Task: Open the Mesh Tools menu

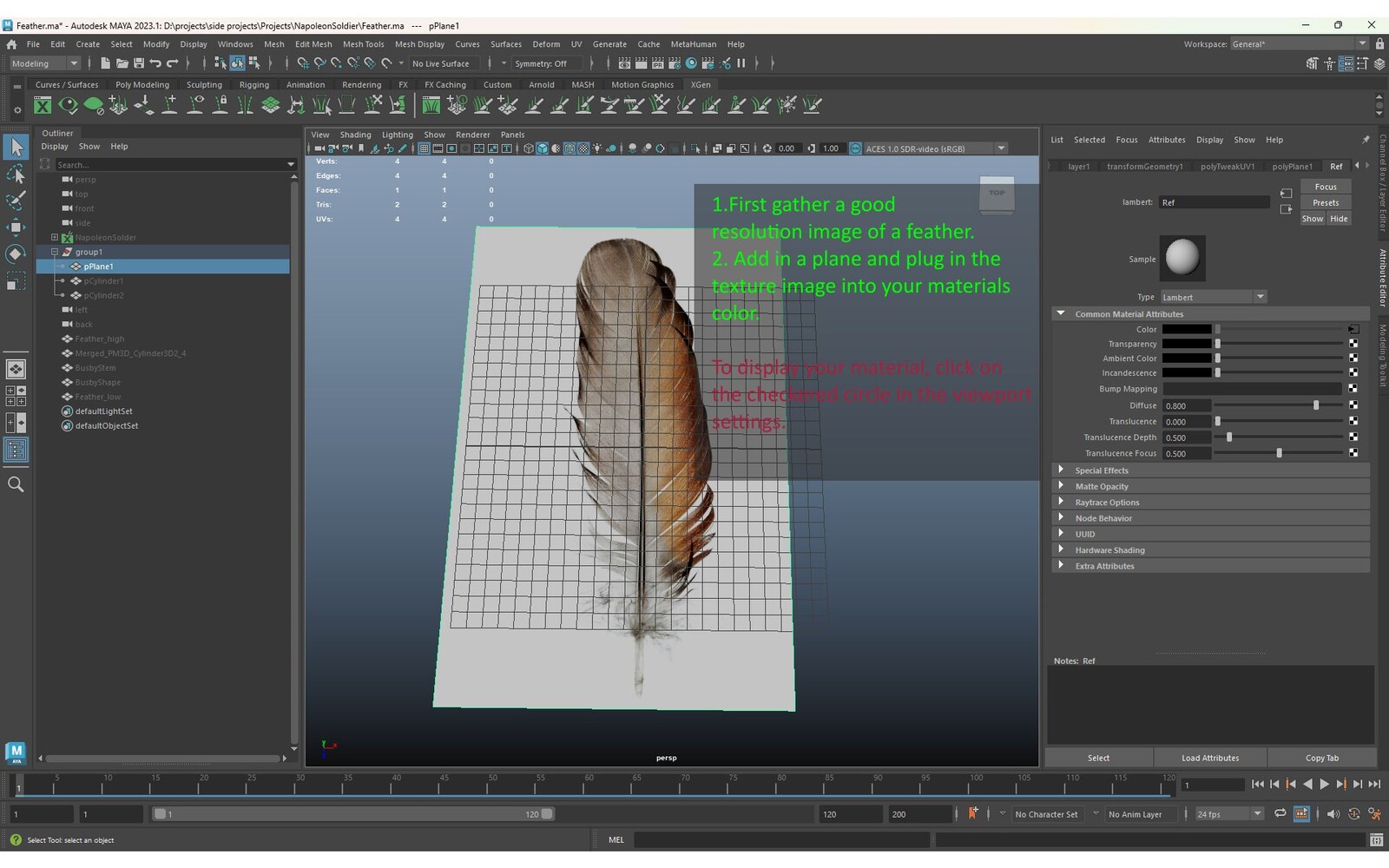Action: 363,44
